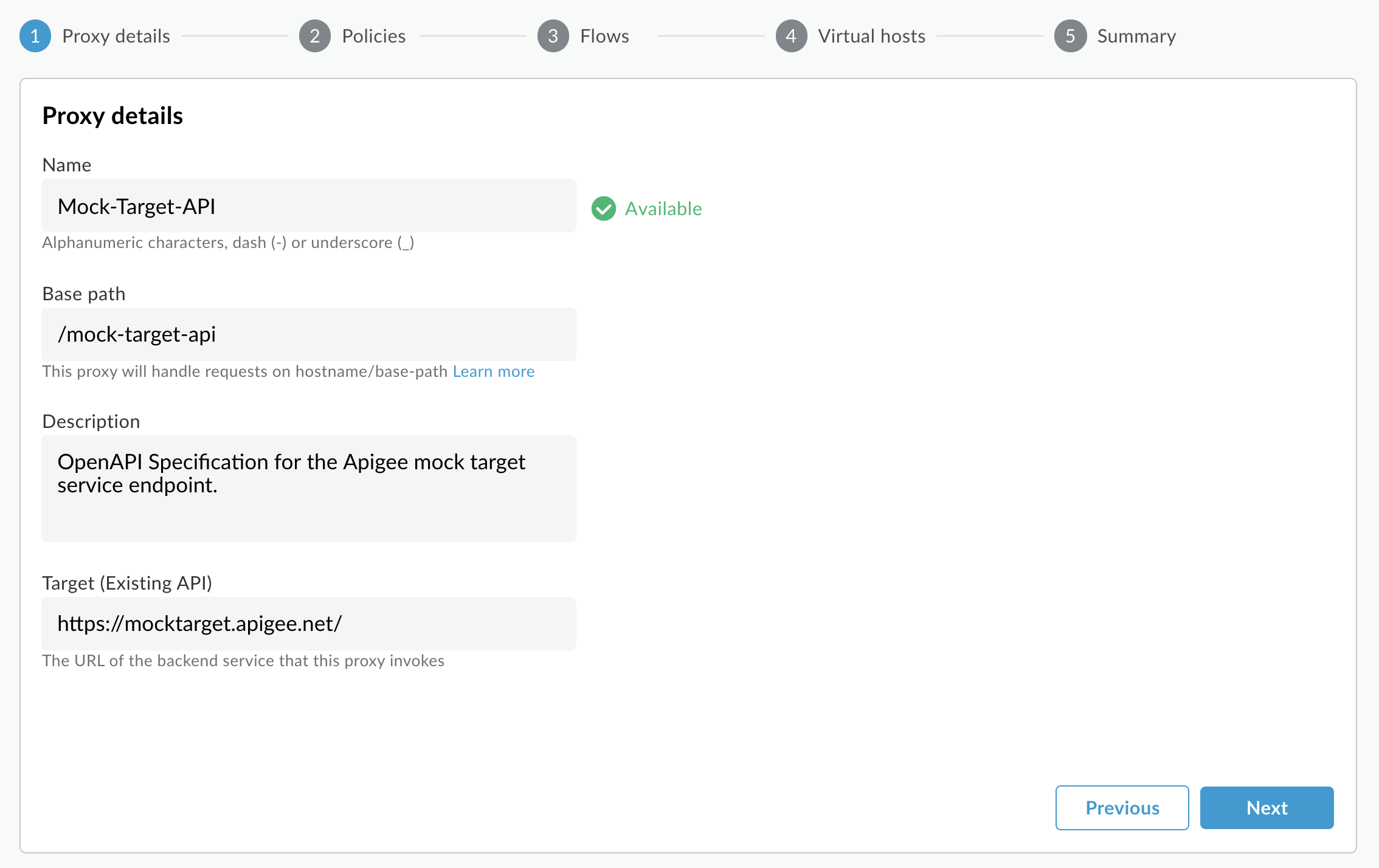
Task: Select the Target URL input field
Action: [x=309, y=622]
